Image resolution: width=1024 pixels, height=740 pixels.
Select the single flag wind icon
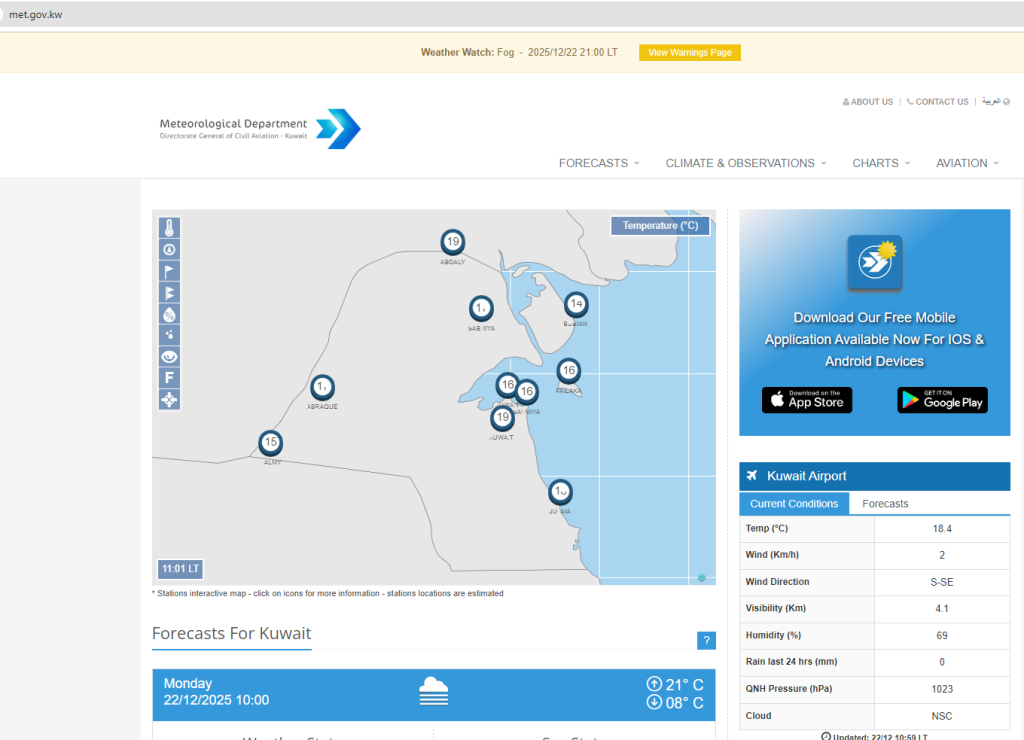170,271
